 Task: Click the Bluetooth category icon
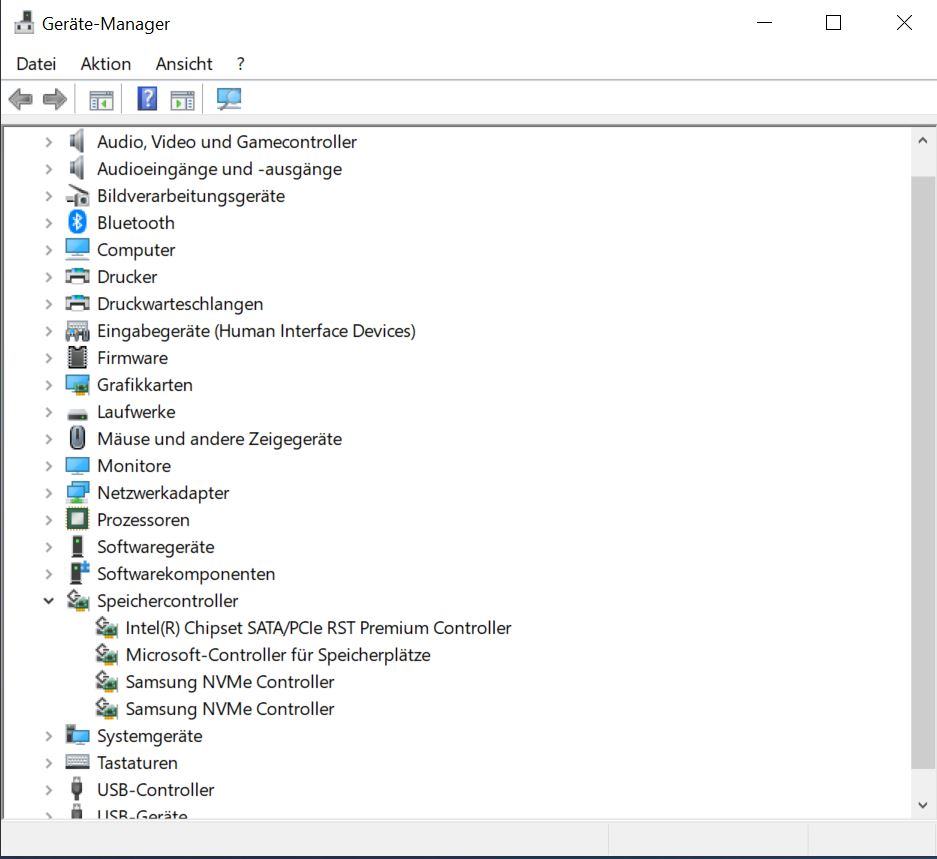click(x=77, y=222)
